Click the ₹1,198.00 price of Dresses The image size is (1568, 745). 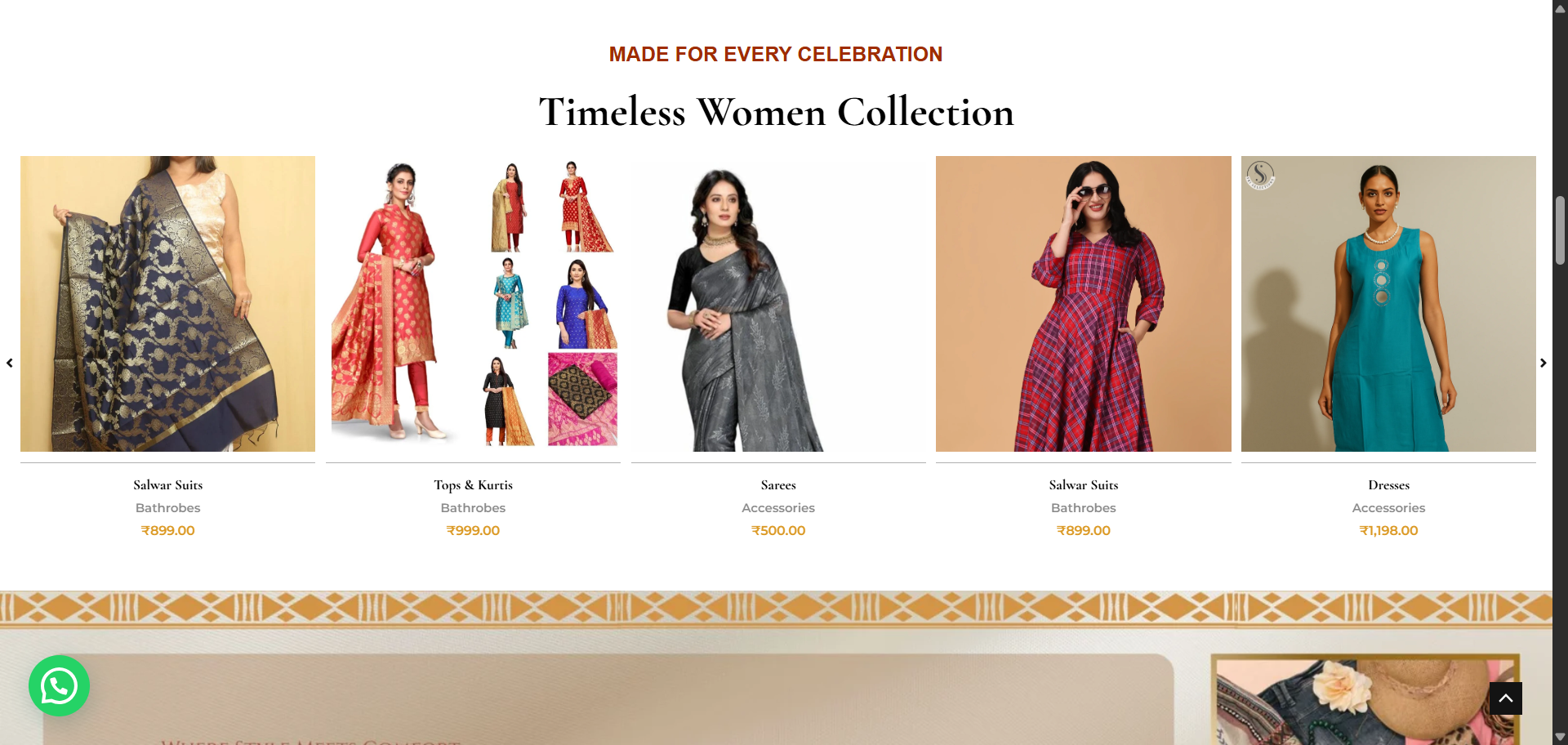[1388, 531]
